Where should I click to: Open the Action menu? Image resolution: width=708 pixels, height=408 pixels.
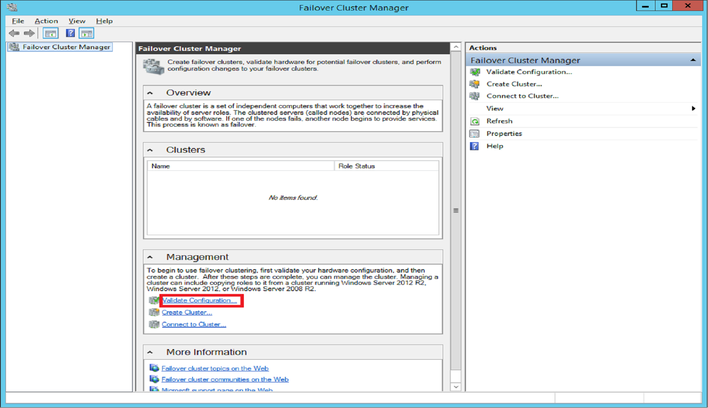click(x=47, y=21)
